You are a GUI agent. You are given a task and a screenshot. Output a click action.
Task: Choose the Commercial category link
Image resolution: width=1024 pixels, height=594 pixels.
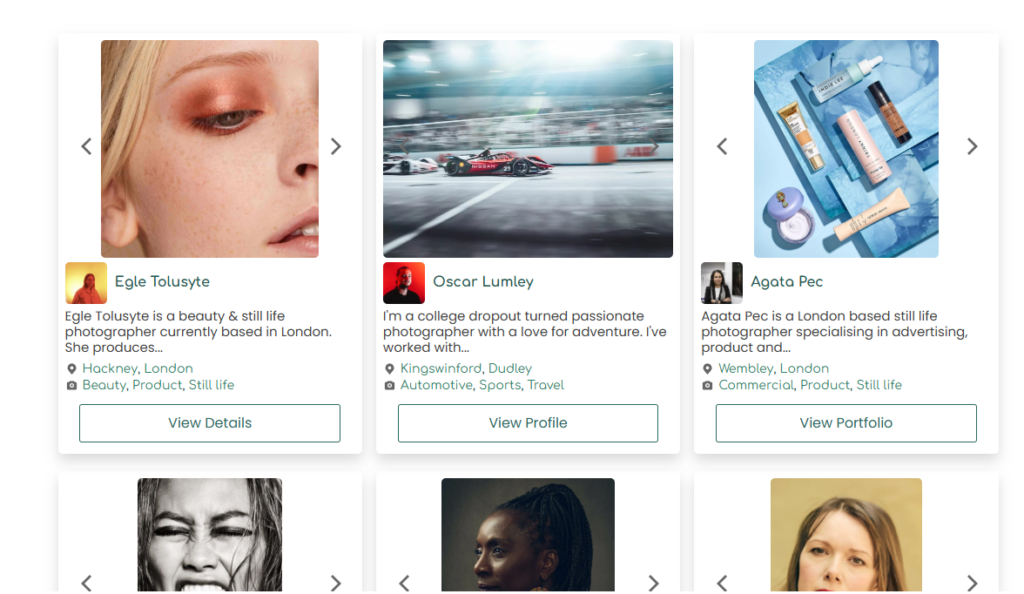tap(755, 385)
